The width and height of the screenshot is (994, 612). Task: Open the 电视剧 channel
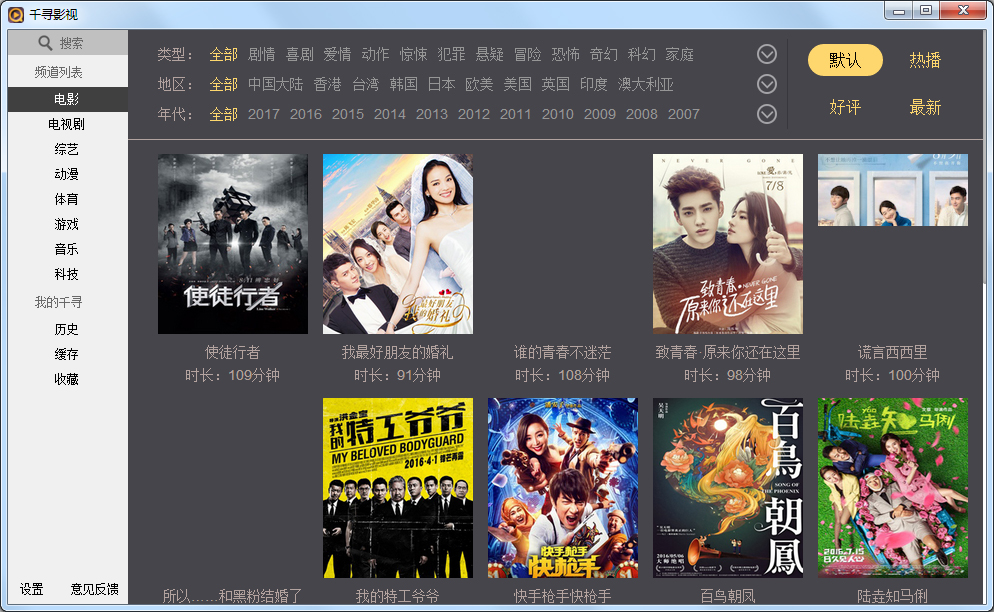click(x=67, y=124)
